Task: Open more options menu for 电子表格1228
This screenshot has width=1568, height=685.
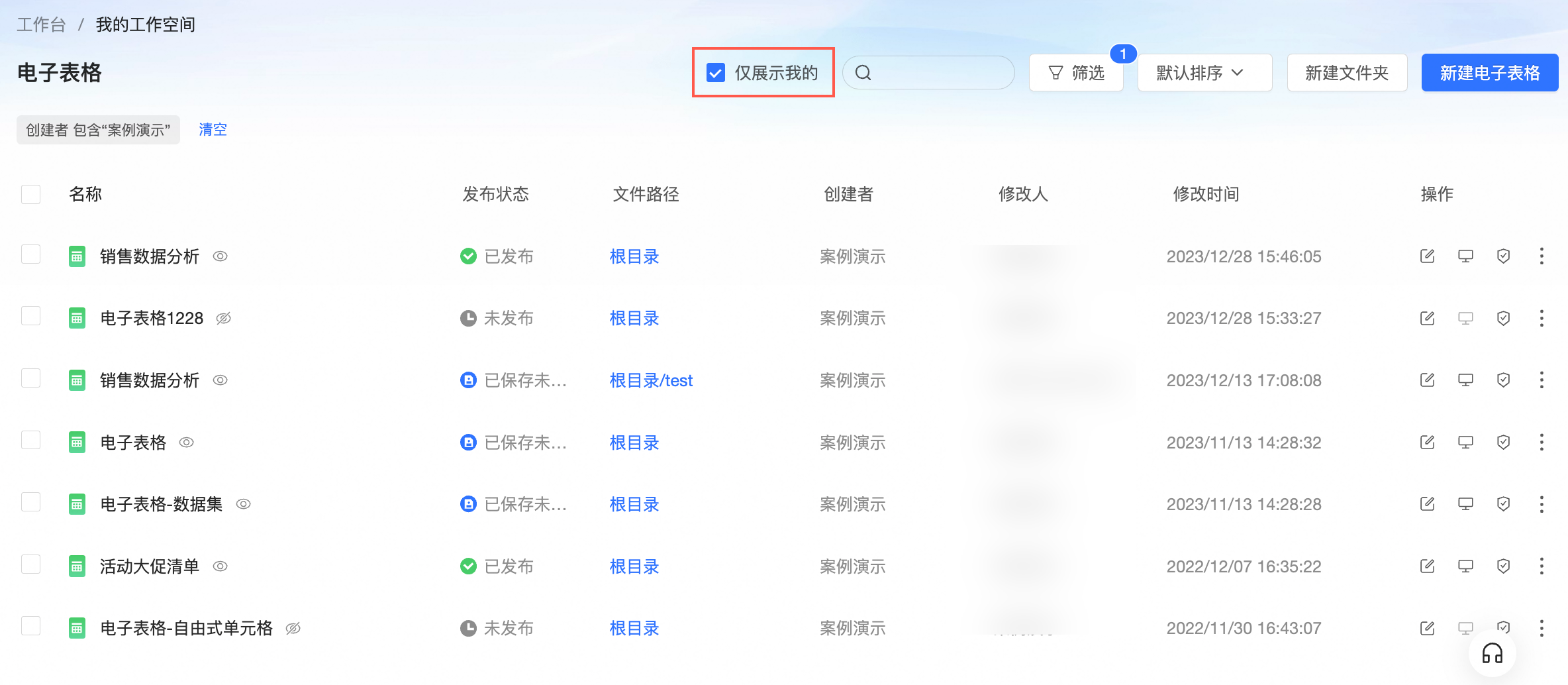Action: point(1542,319)
